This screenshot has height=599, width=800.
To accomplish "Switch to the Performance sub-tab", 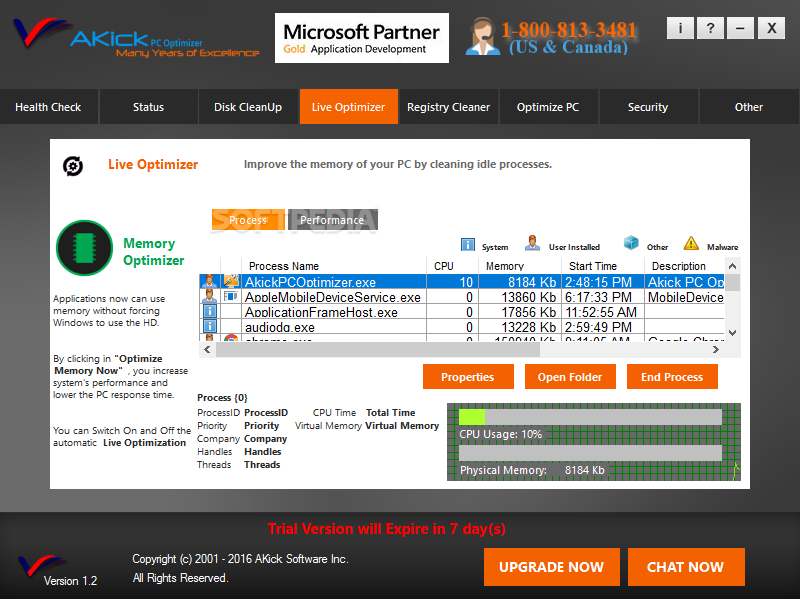I will 332,220.
